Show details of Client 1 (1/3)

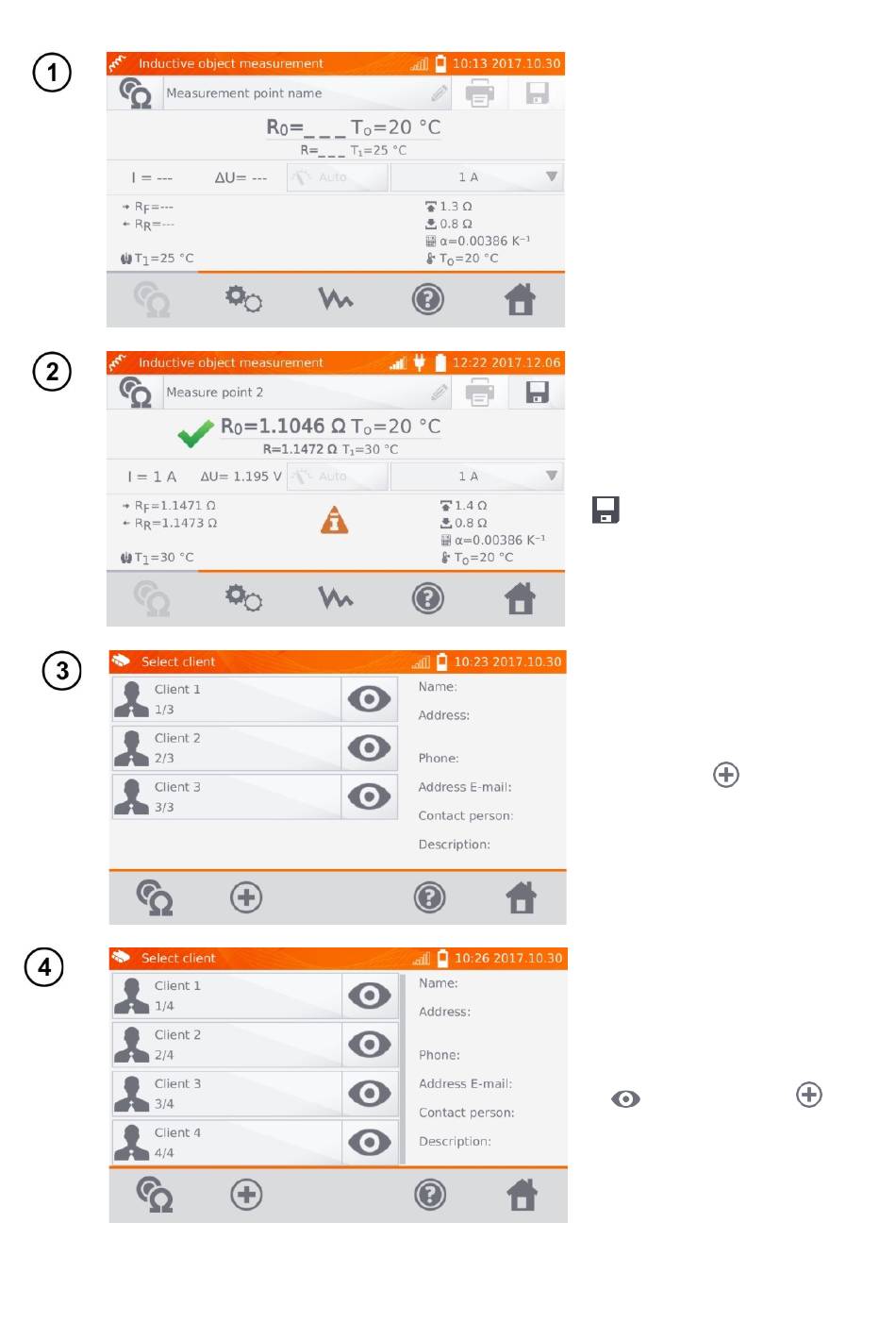point(369,699)
